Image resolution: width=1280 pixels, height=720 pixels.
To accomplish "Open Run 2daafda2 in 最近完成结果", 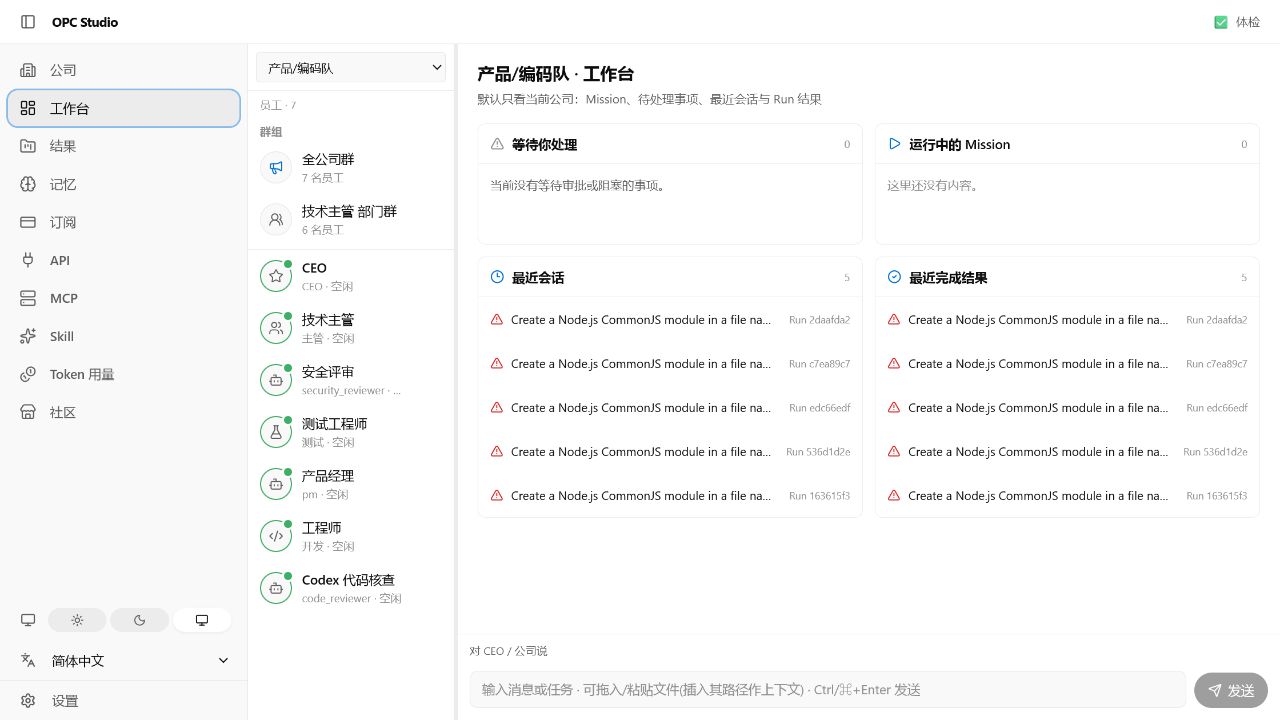I will click(x=1067, y=320).
